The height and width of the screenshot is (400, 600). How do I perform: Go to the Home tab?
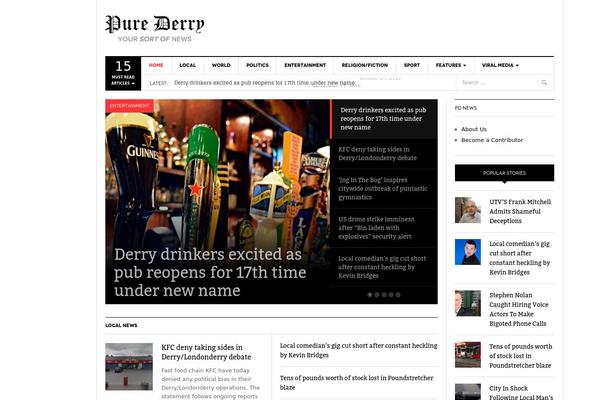click(x=156, y=65)
